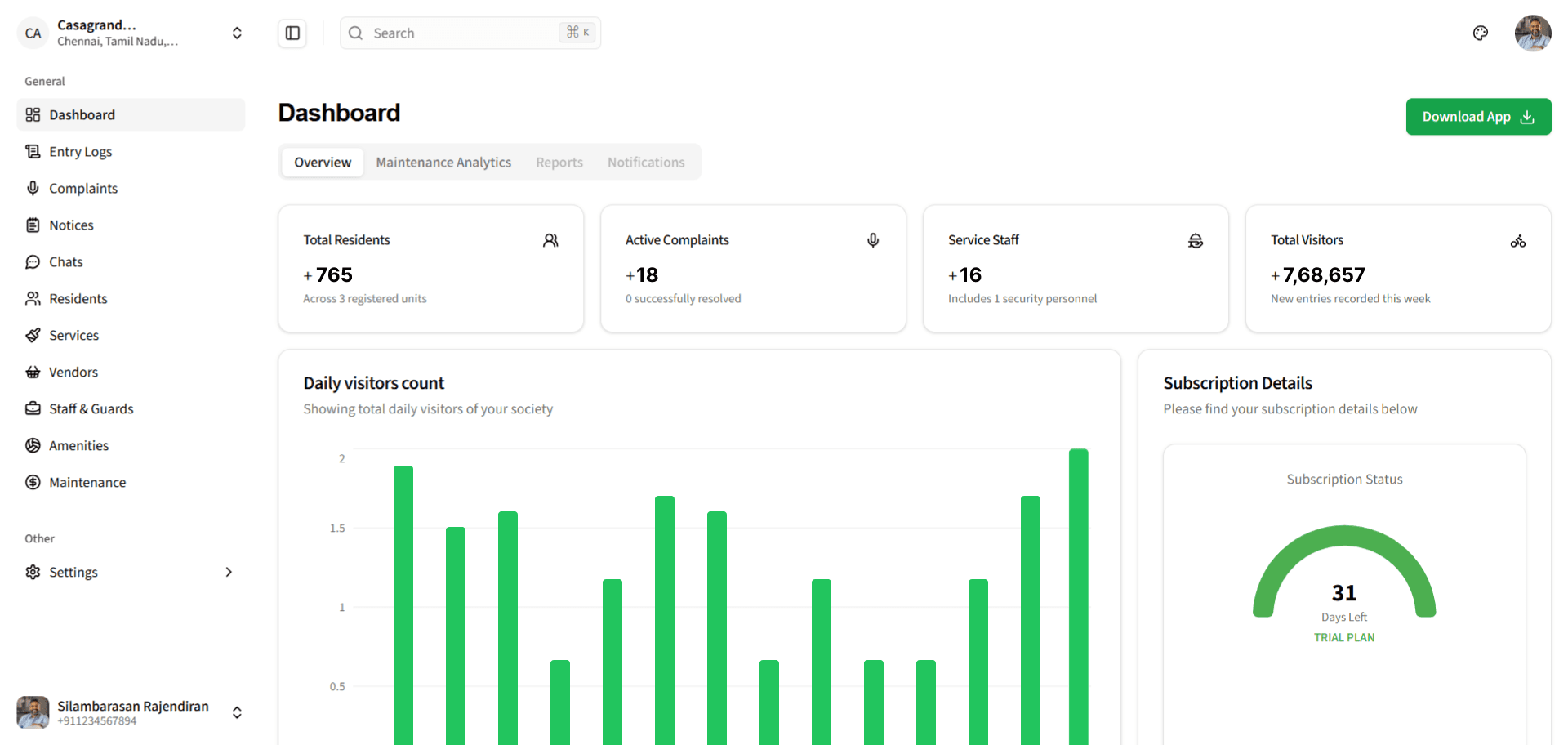
Task: Click the Total Residents card icon
Action: pyautogui.click(x=550, y=240)
